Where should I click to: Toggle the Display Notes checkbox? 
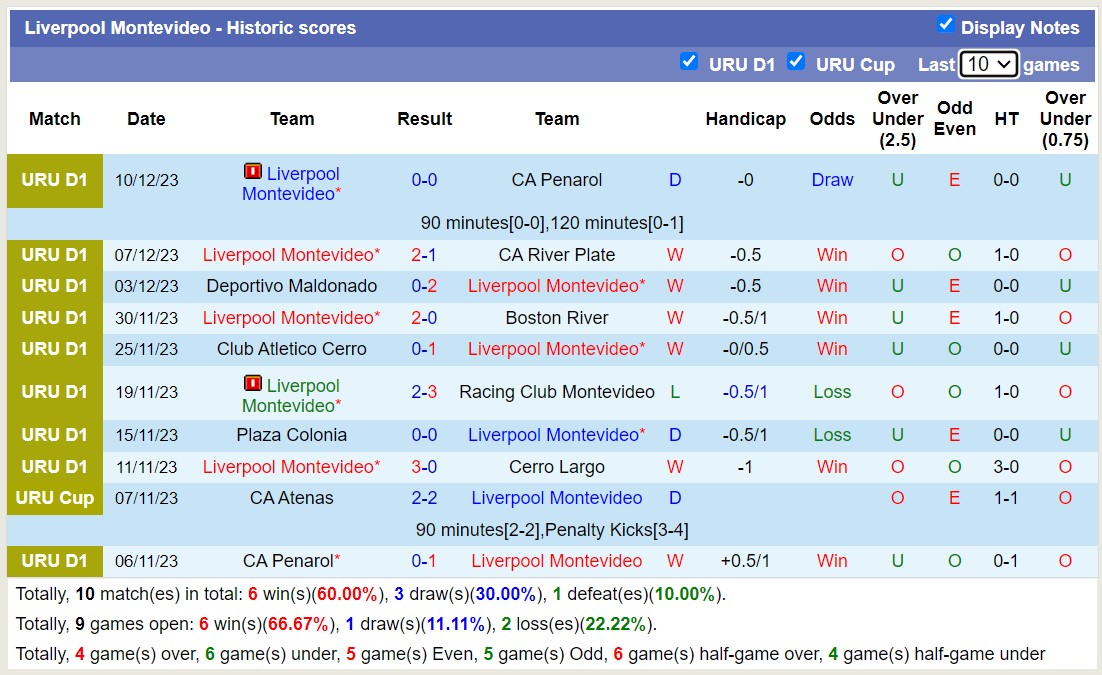coord(945,25)
